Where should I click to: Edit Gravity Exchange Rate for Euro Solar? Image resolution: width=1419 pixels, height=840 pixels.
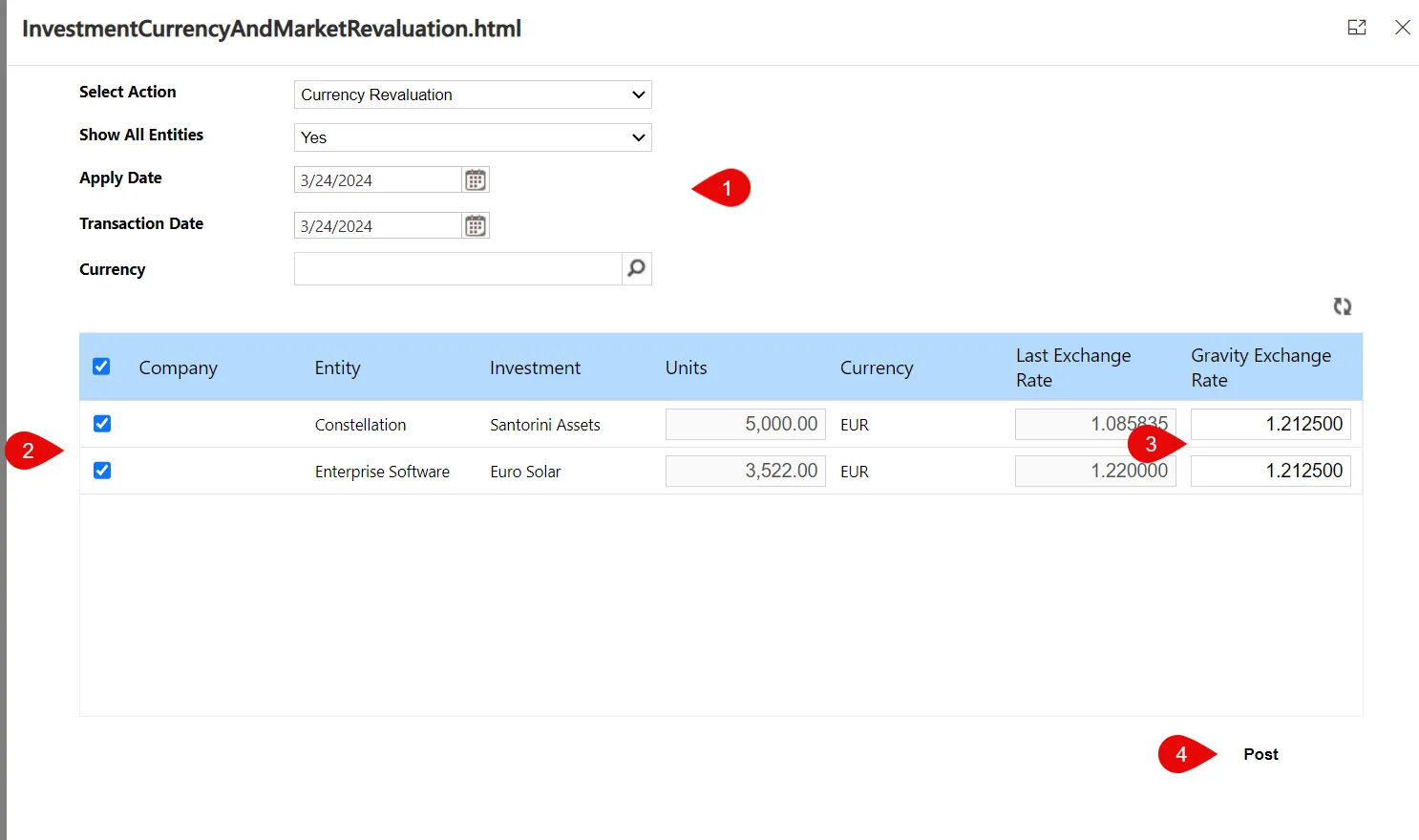point(1271,471)
